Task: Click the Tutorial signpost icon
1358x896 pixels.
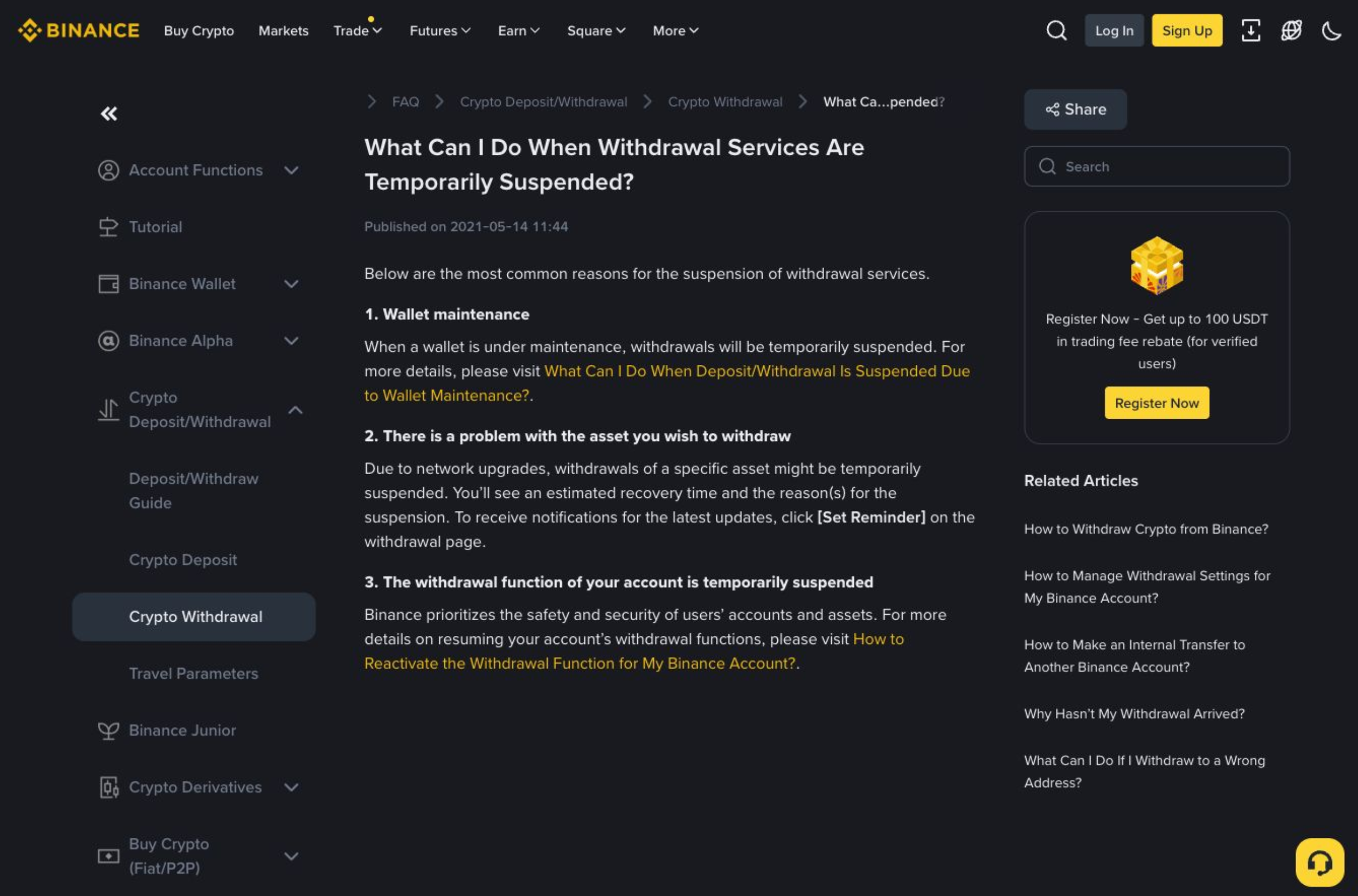Action: (108, 227)
